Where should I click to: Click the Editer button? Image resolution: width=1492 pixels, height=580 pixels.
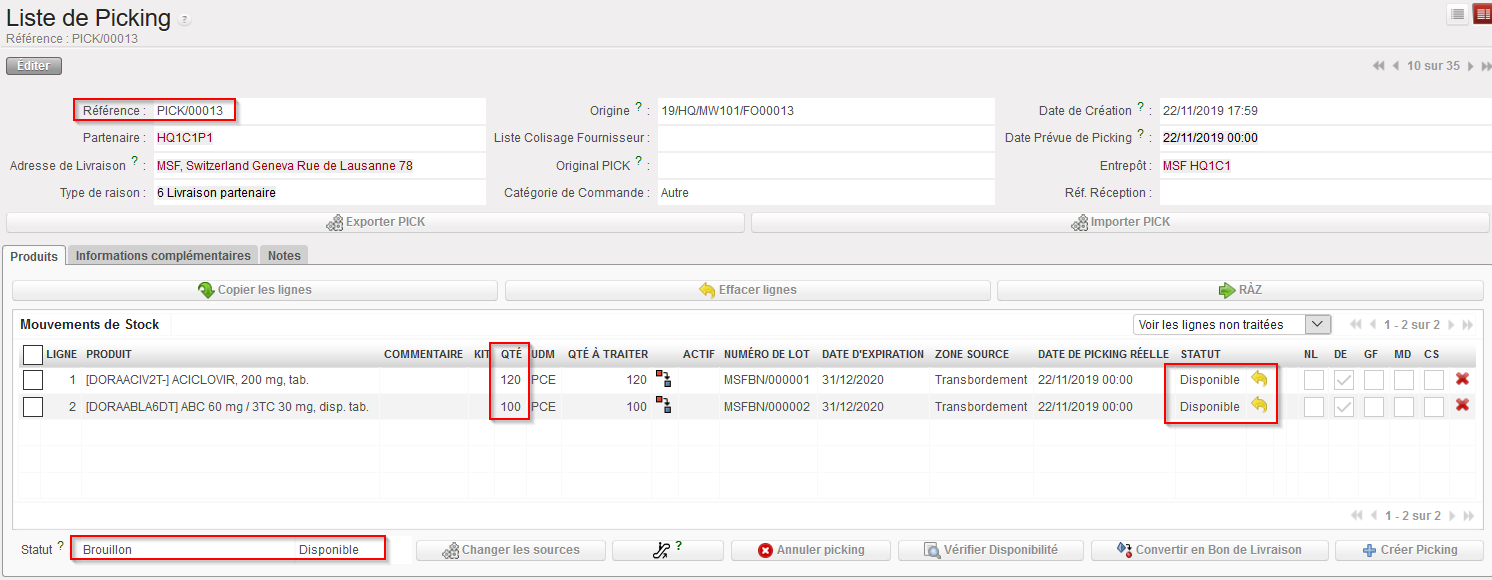click(34, 66)
